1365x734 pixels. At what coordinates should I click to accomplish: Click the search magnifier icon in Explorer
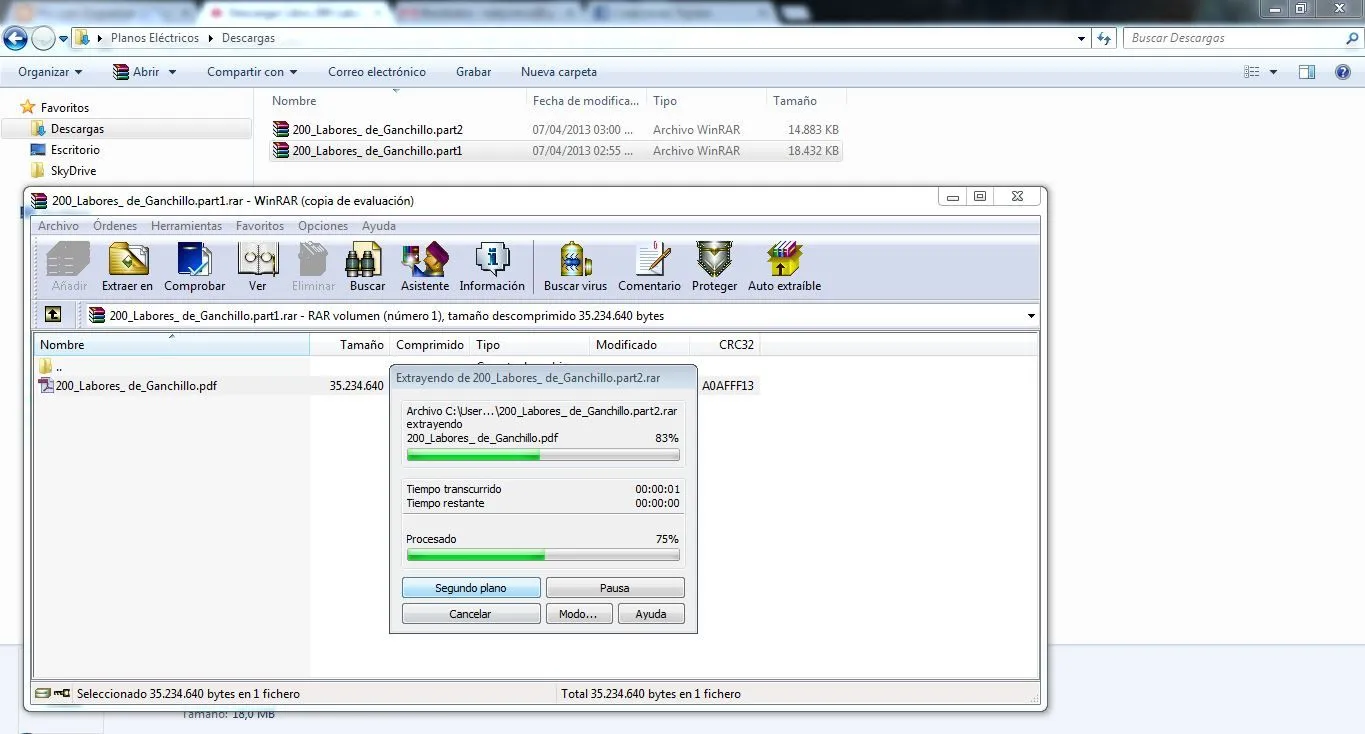coord(1353,38)
